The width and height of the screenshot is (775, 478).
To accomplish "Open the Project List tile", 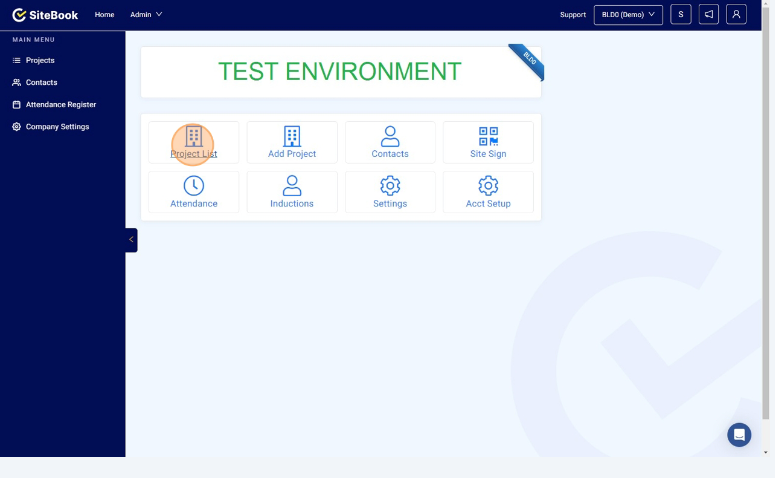I will click(194, 142).
